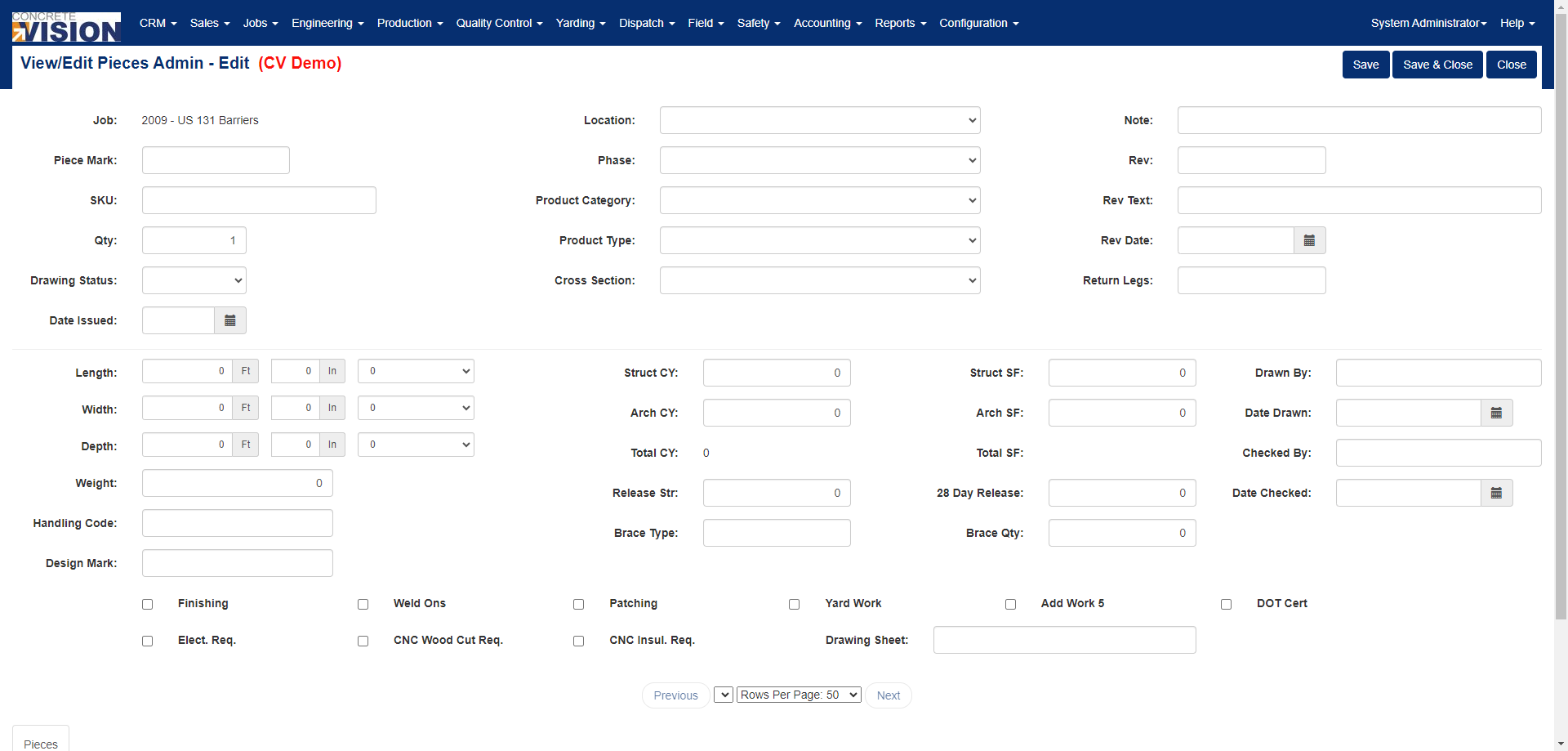1568x751 pixels.
Task: Click the Design Mark field
Action: [x=238, y=563]
